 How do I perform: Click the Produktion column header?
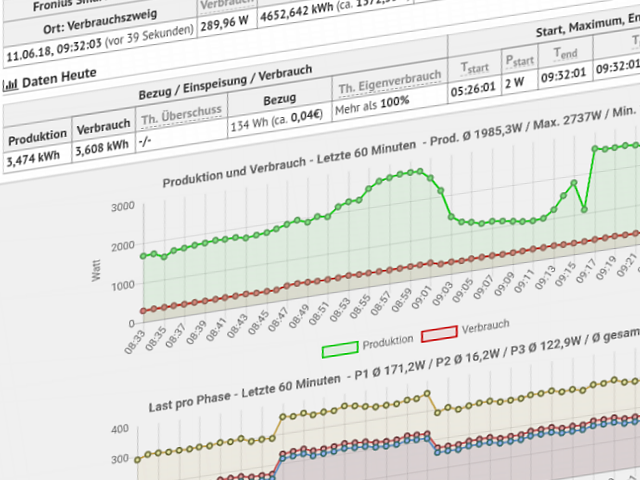pos(37,137)
